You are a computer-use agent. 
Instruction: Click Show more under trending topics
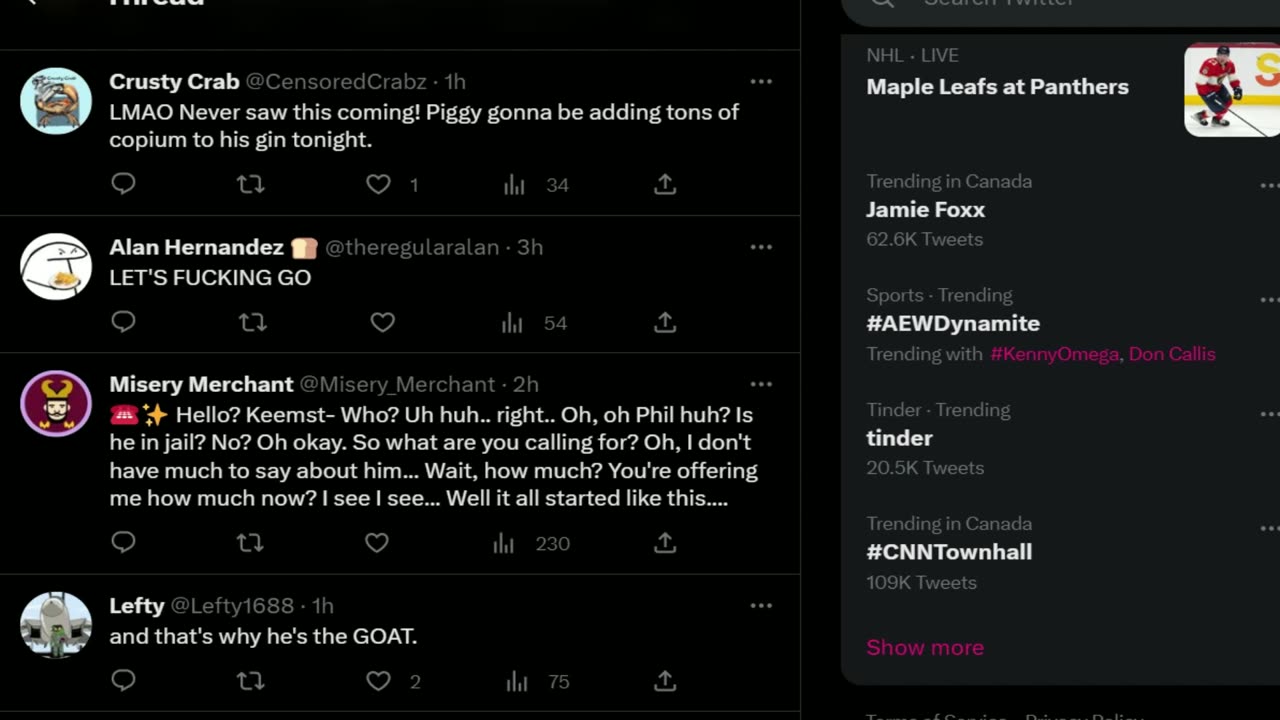[x=924, y=647]
